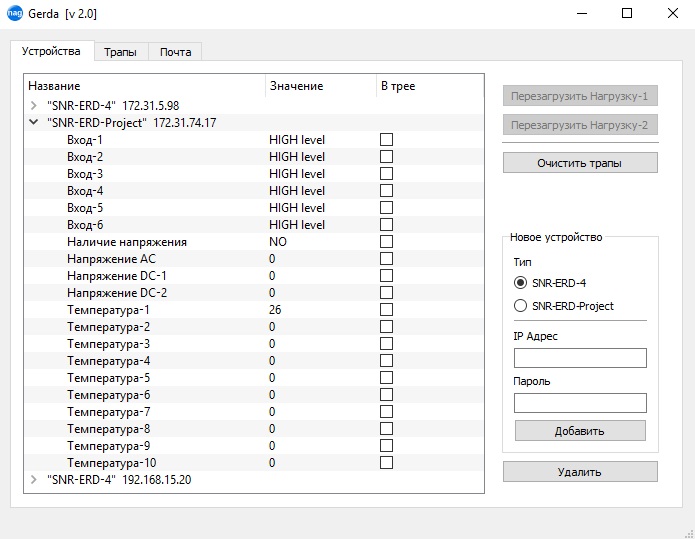Enable tray checkbox for Вход-1
The width and height of the screenshot is (695, 539).
click(x=386, y=140)
